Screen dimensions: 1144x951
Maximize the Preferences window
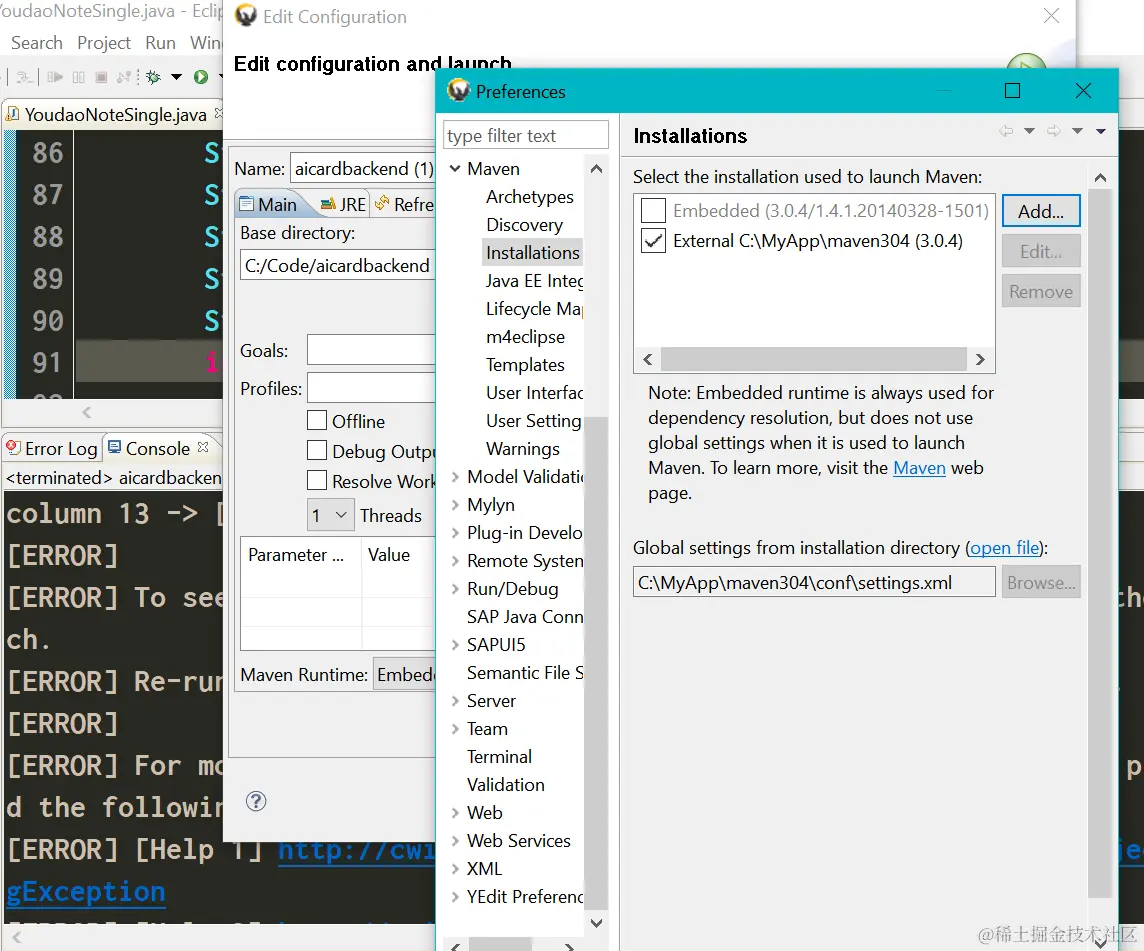click(1012, 91)
